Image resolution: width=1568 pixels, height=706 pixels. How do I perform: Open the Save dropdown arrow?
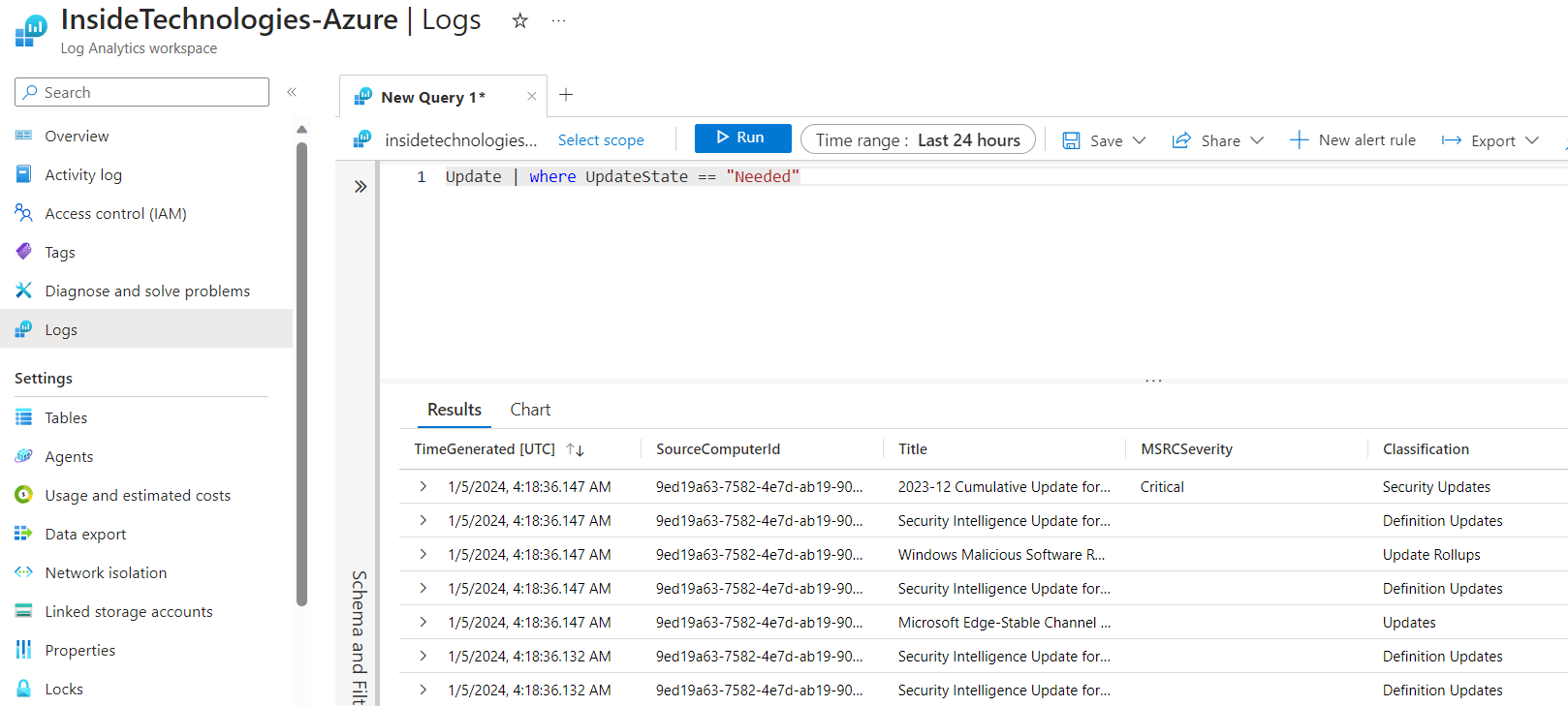[1139, 140]
